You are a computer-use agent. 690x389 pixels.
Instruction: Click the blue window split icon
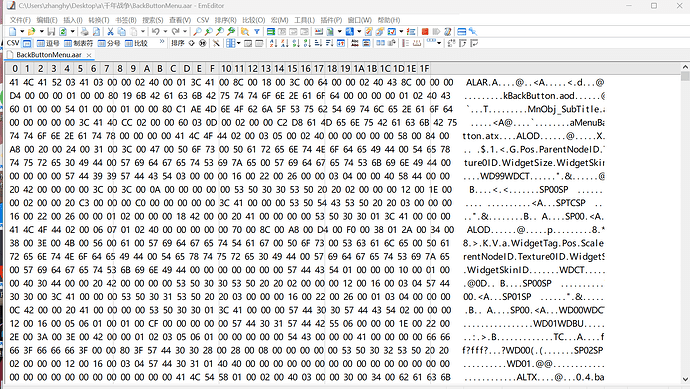pos(461,32)
